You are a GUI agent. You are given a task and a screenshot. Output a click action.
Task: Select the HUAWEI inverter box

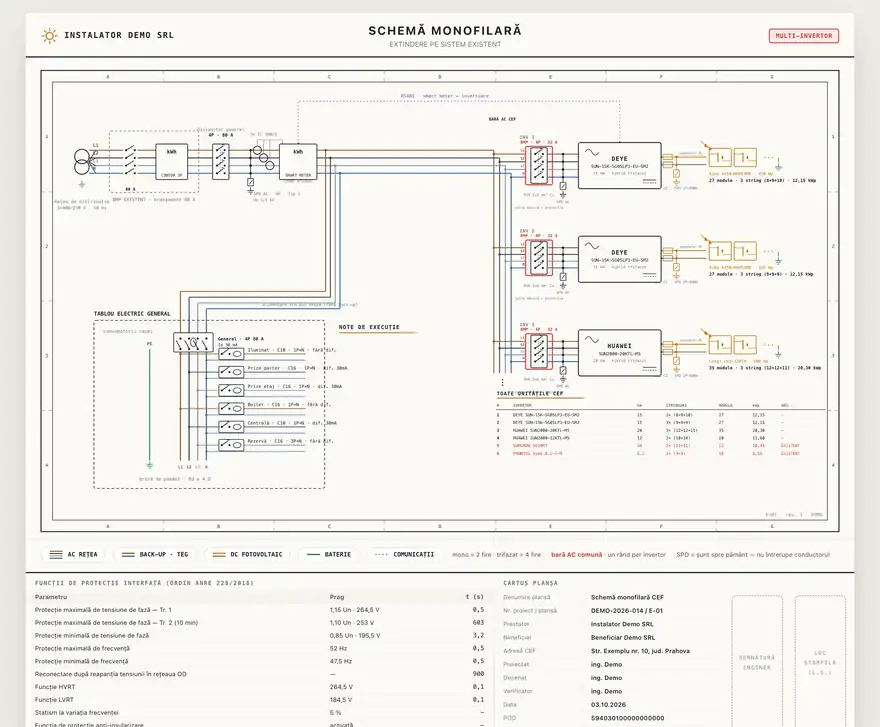(x=620, y=353)
